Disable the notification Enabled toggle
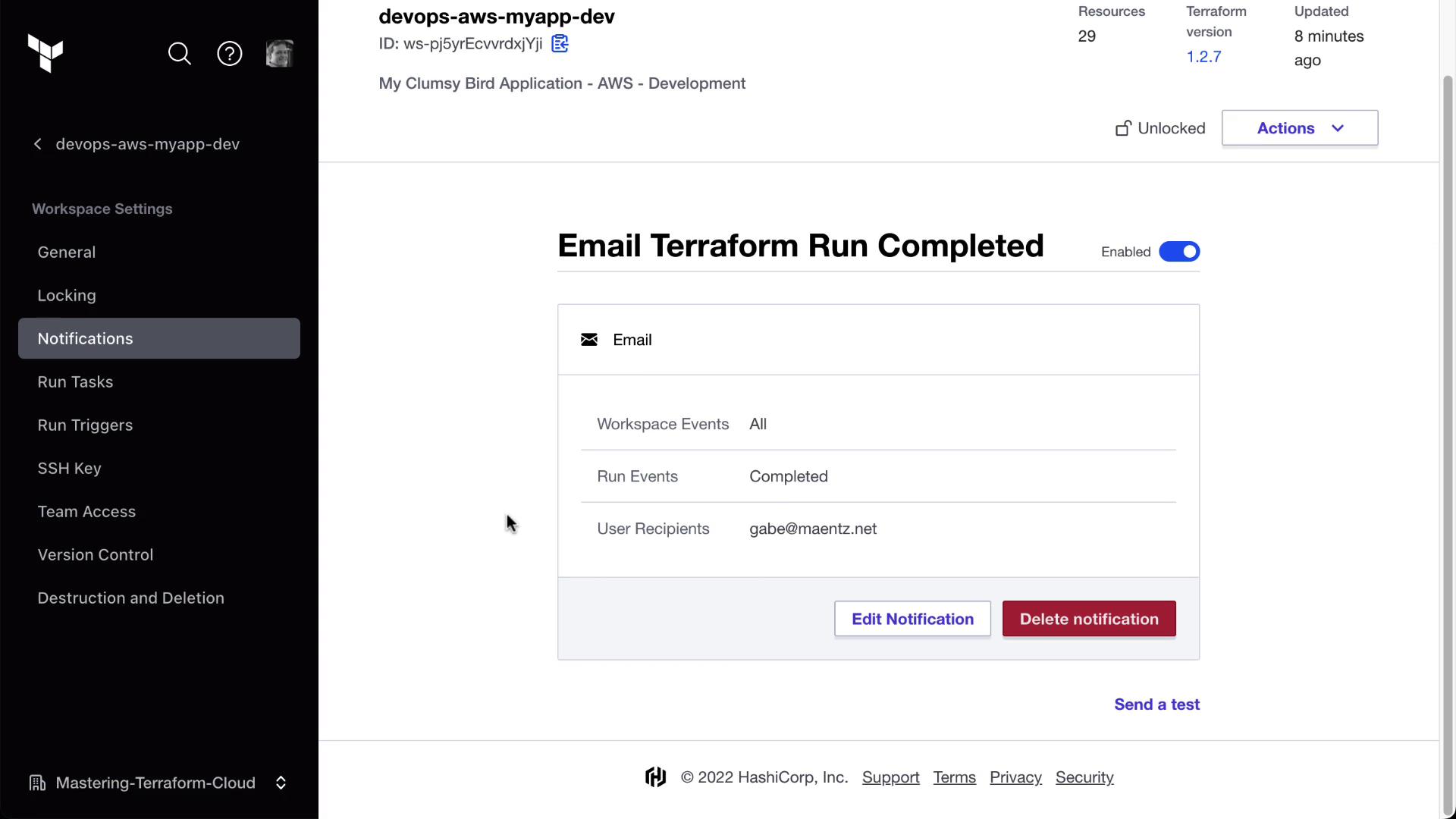 tap(1179, 252)
